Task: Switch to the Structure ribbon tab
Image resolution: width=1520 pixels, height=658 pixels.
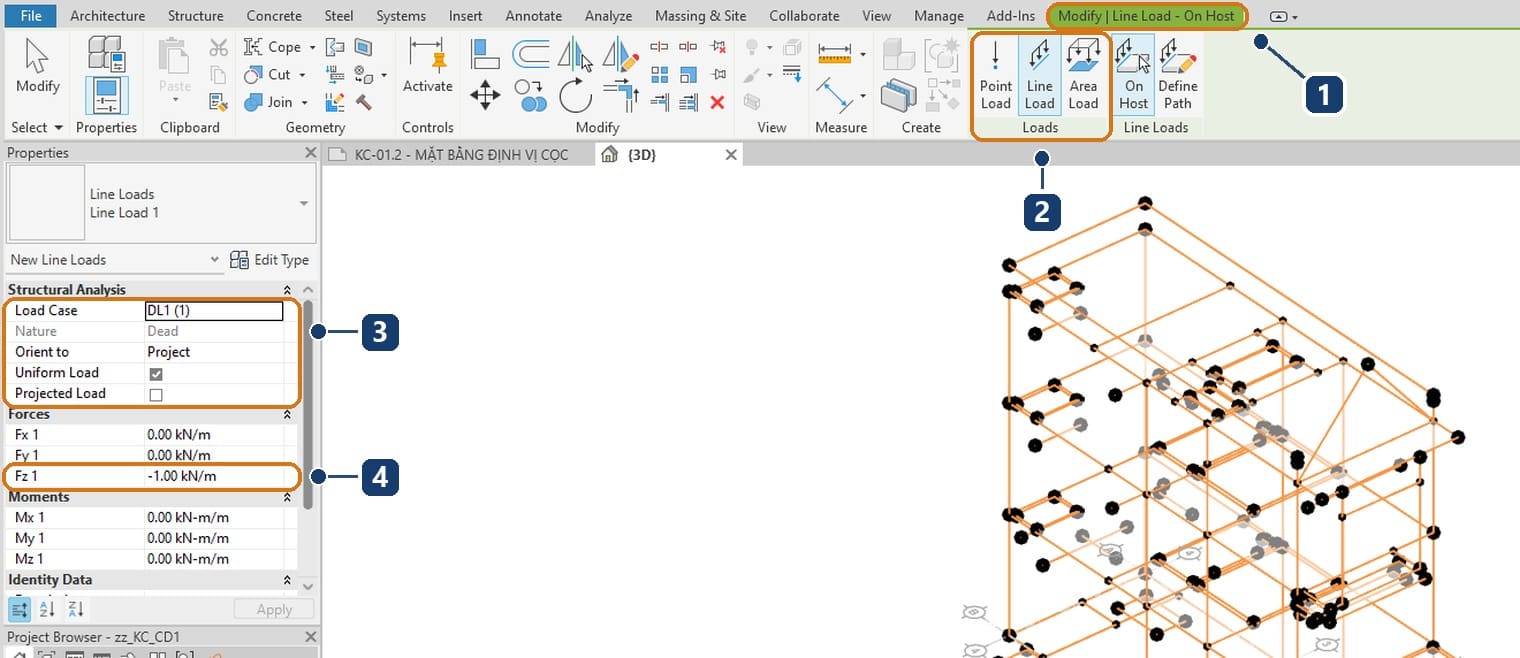Action: 195,16
